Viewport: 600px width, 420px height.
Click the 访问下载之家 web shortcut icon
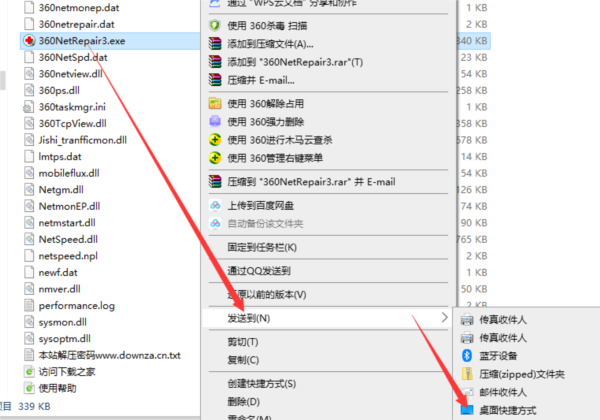[29, 371]
